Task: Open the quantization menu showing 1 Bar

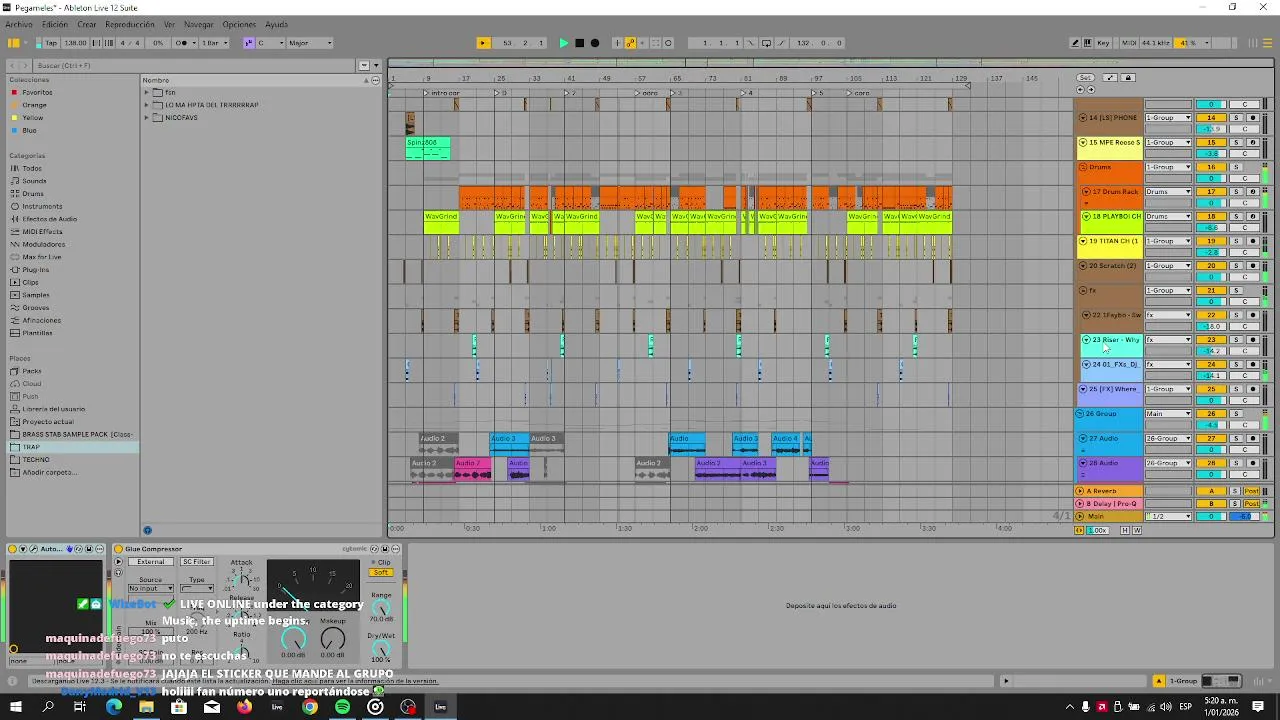Action: click(214, 43)
